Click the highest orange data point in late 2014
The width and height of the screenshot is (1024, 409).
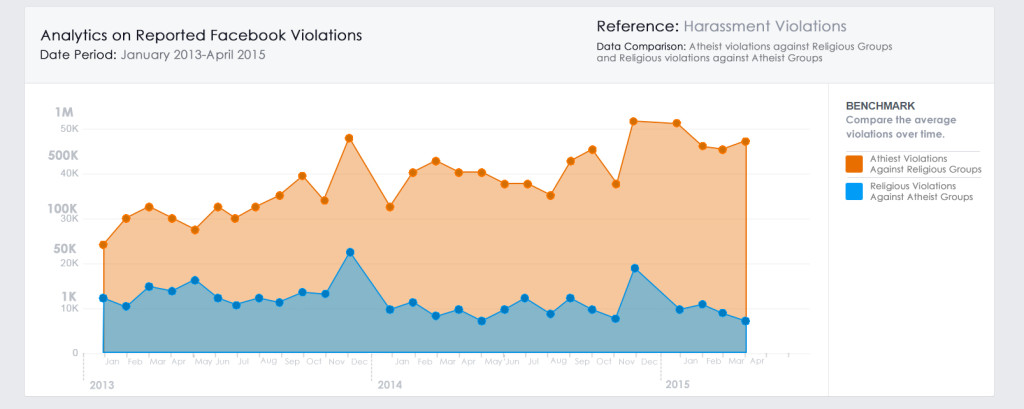click(x=634, y=121)
